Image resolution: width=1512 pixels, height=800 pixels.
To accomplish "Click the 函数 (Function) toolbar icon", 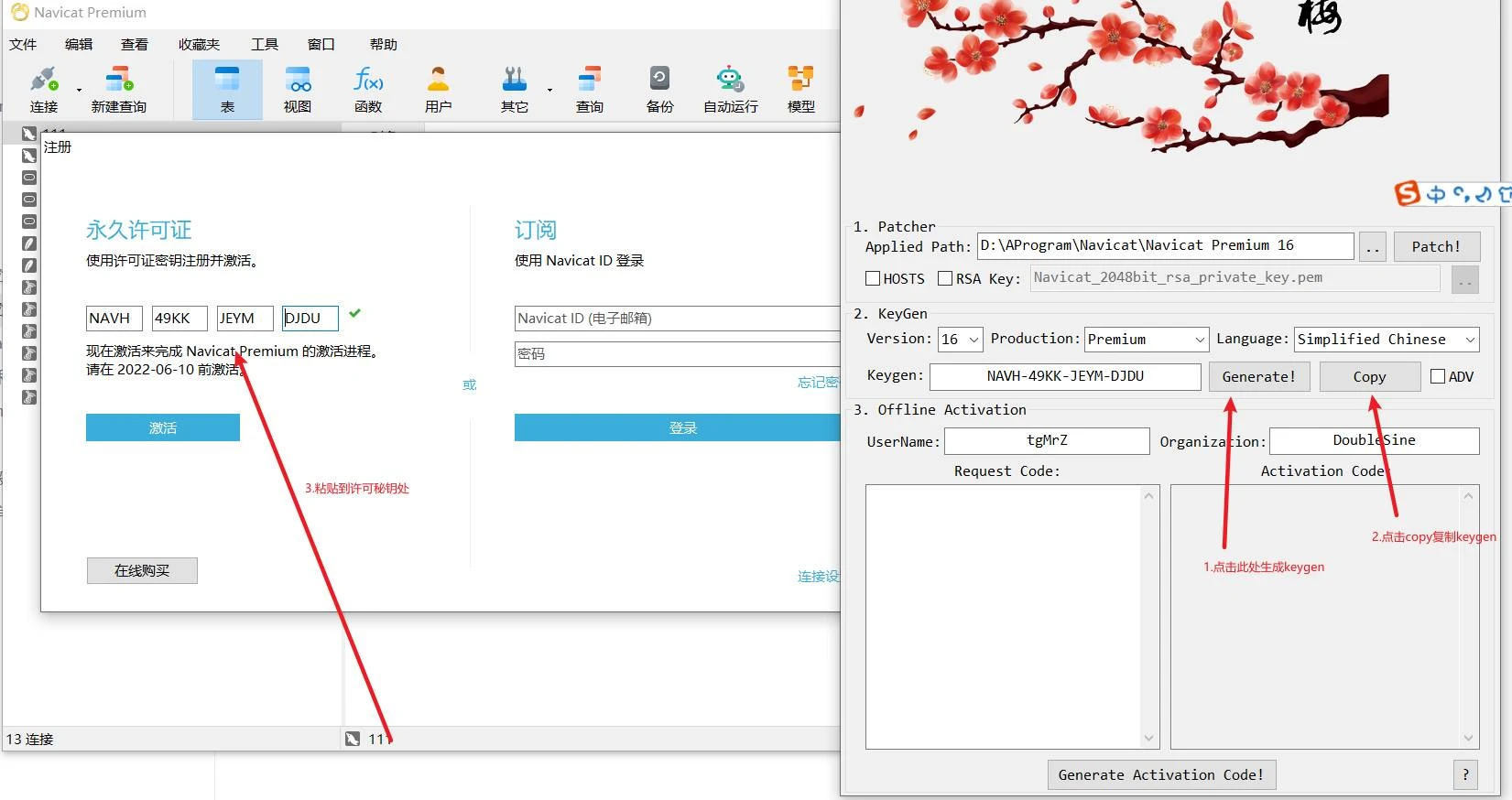I will (x=368, y=89).
